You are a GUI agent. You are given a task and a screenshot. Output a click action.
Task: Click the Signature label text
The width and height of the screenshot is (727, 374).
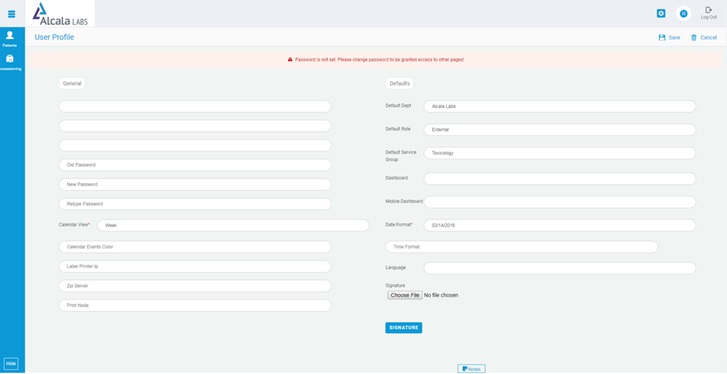395,285
